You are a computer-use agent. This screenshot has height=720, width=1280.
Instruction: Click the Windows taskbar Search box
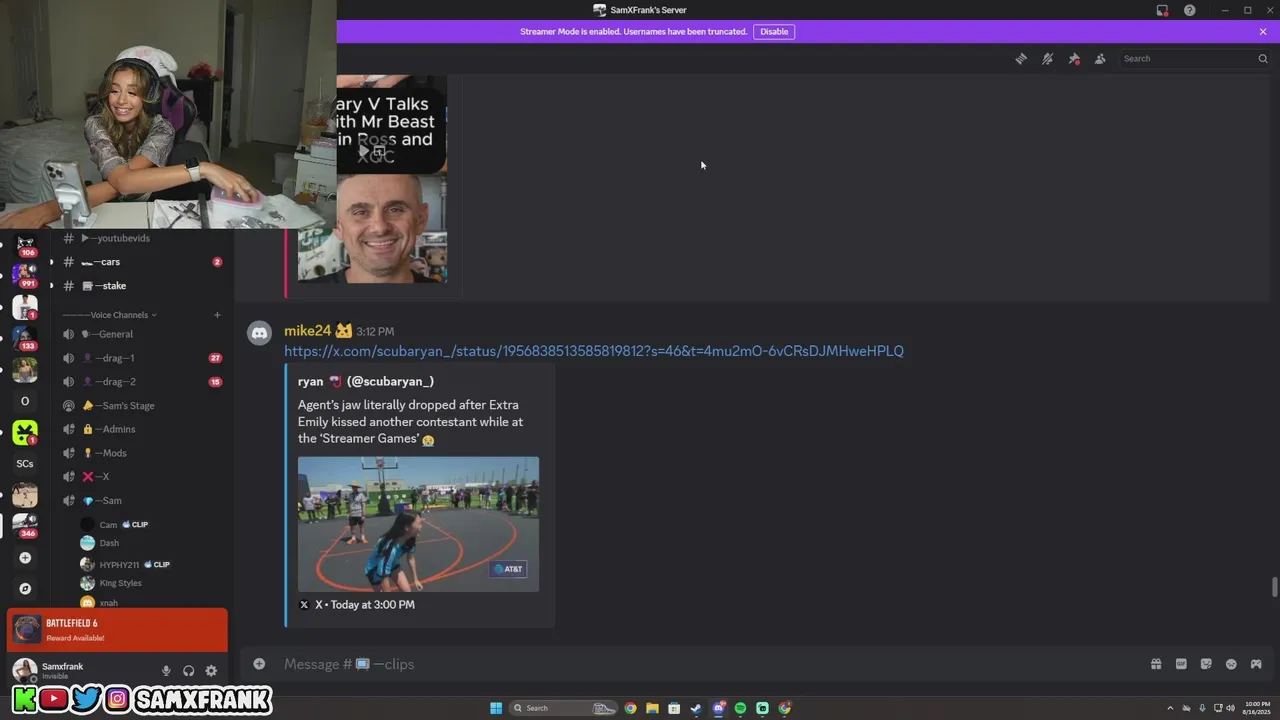point(563,708)
